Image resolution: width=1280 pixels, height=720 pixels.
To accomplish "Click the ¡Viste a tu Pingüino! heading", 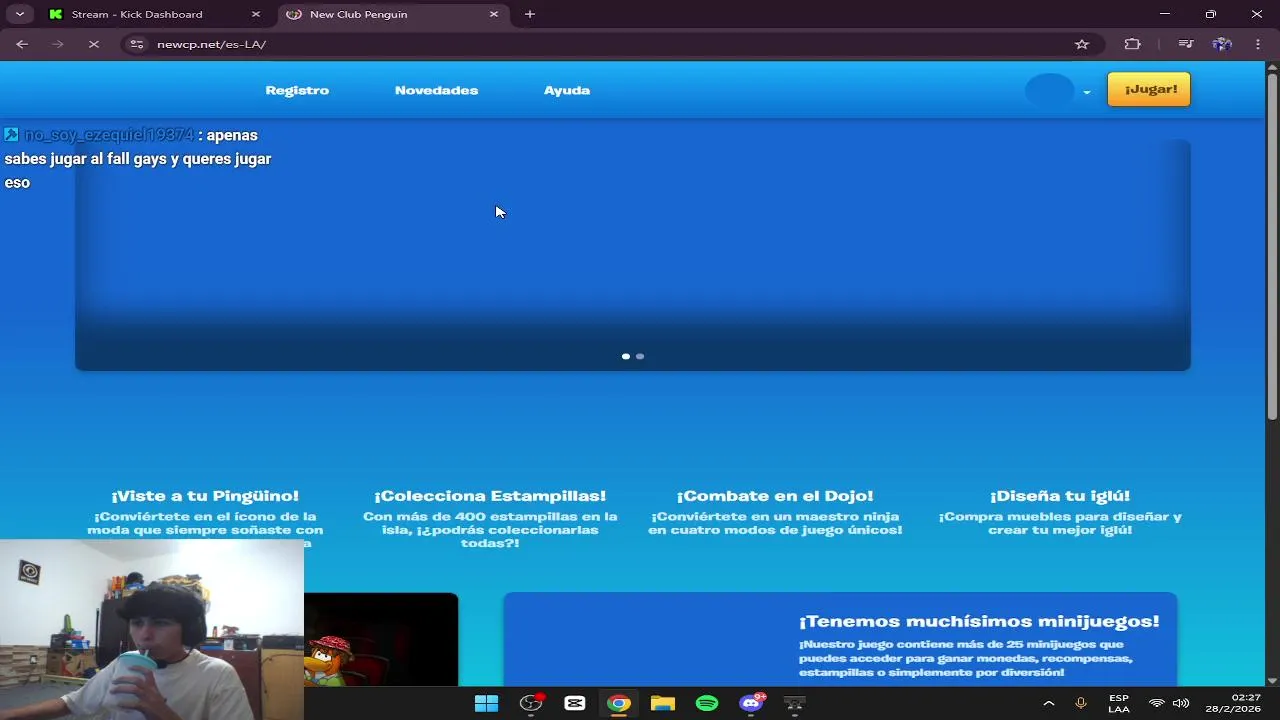I will point(205,496).
